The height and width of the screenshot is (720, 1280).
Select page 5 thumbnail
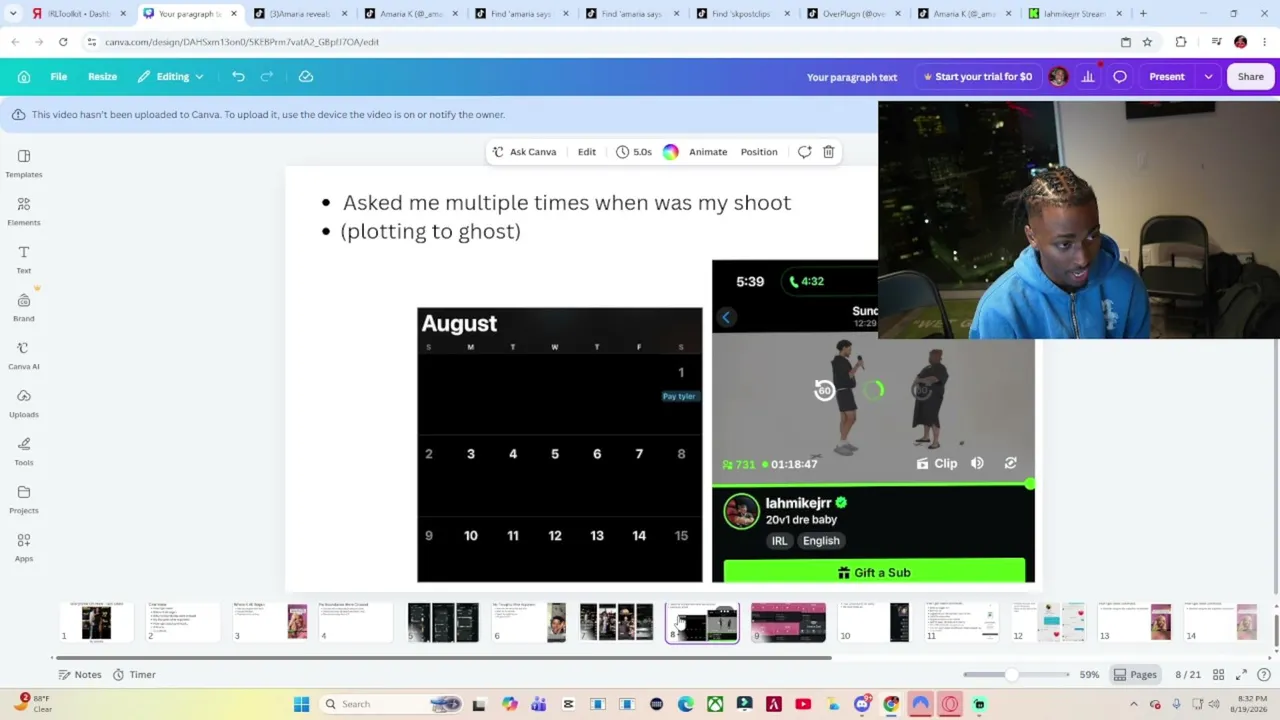[443, 622]
